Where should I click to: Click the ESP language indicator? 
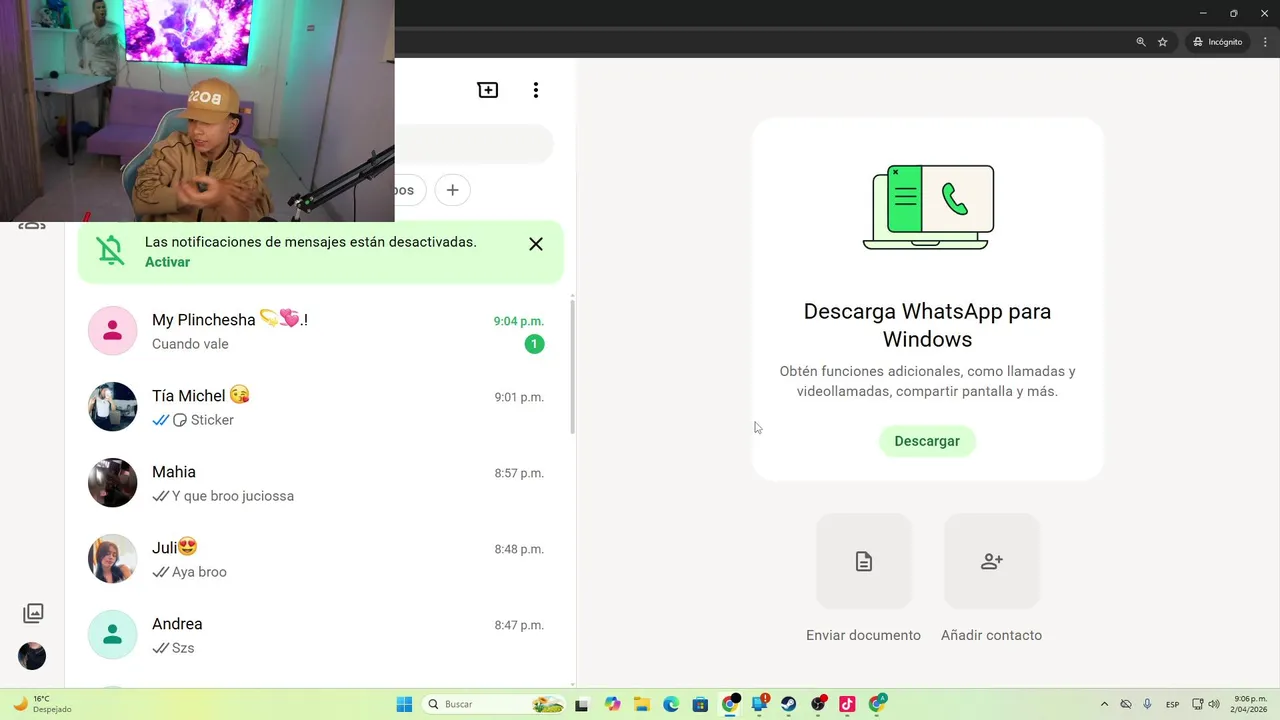tap(1172, 704)
